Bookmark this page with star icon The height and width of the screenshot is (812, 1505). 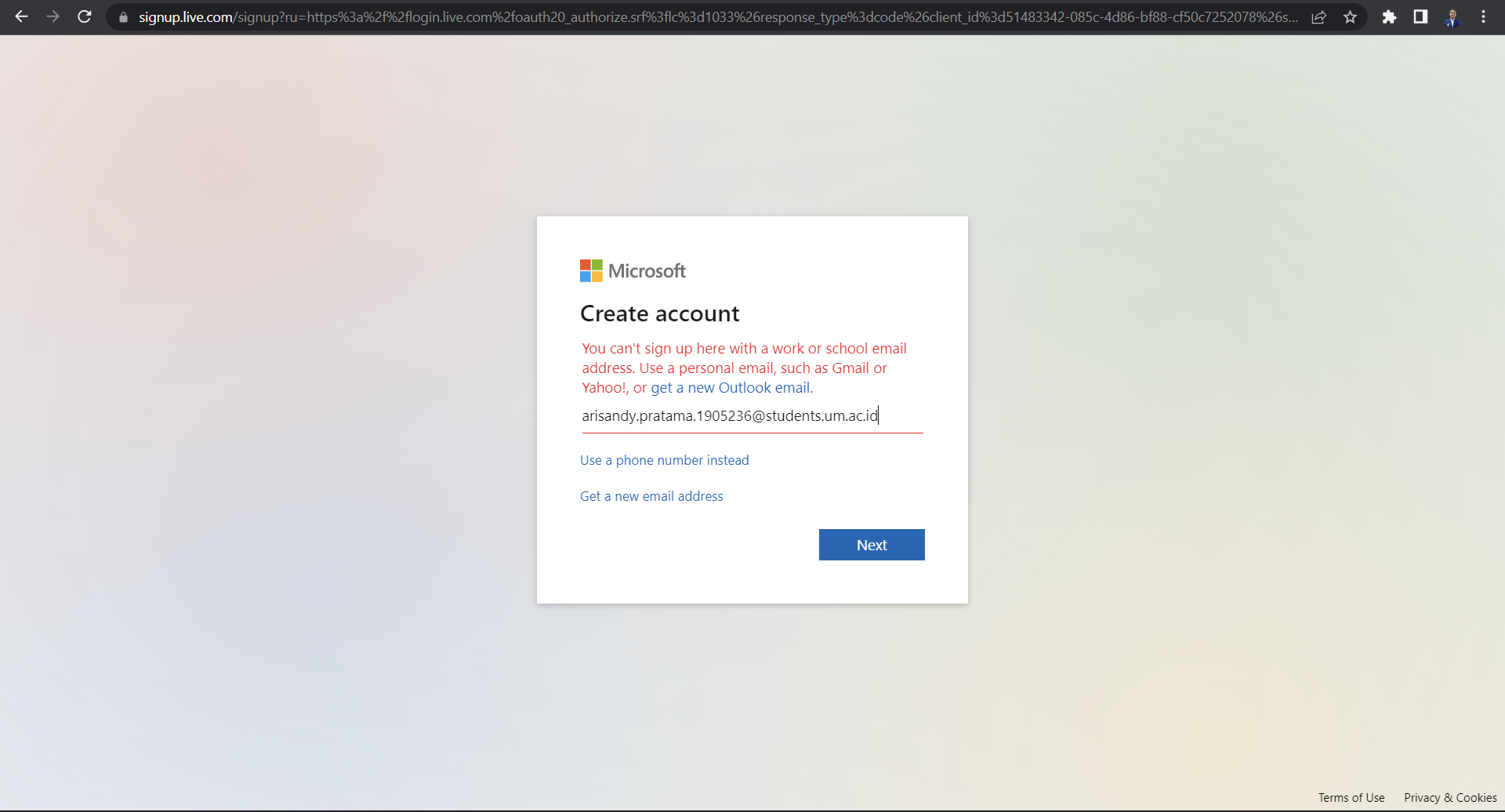point(1350,17)
